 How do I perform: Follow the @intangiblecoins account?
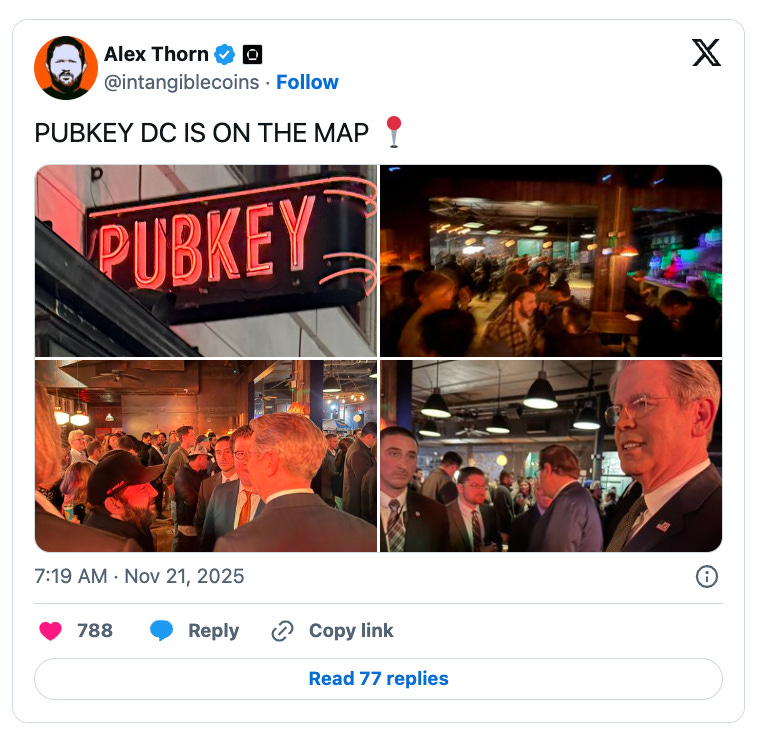point(307,82)
